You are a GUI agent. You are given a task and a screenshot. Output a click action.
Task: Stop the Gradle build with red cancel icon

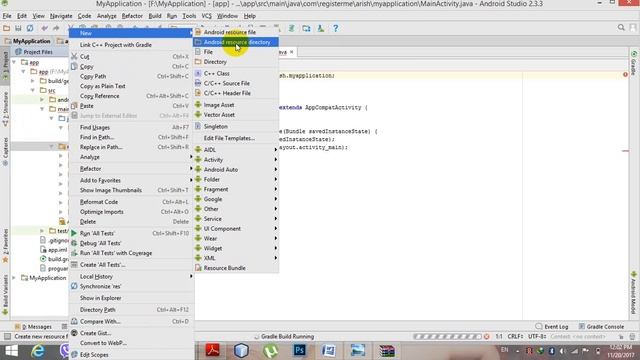point(487,336)
